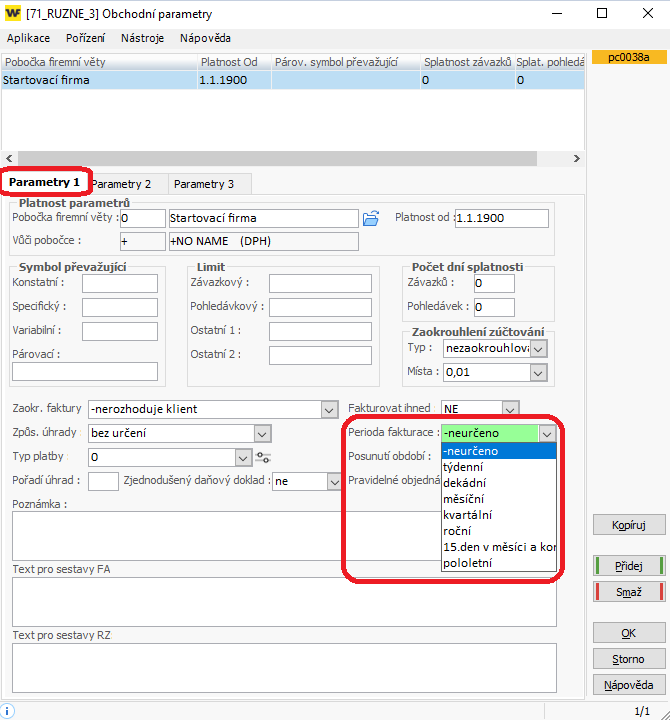Click Pohledávek days input field
Viewport: 670px width, 721px height.
(494, 307)
